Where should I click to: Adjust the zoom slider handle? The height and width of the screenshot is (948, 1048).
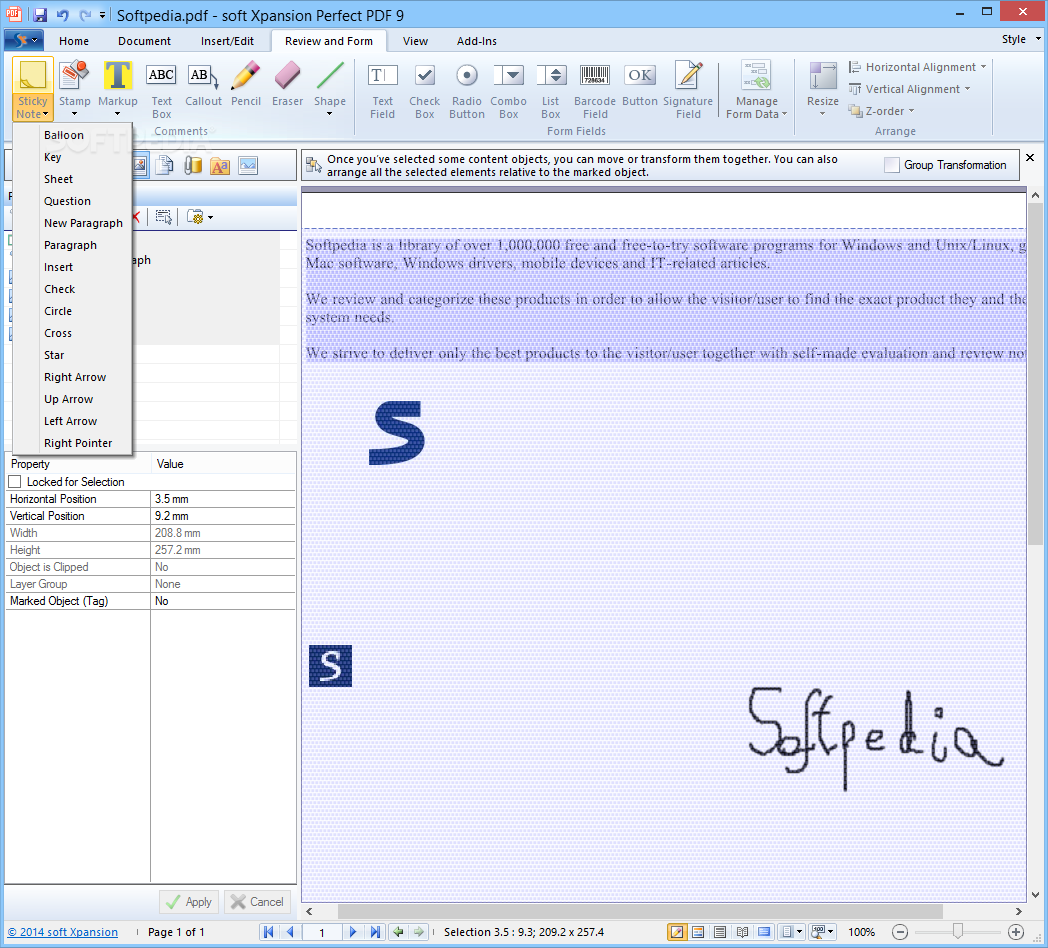point(958,931)
